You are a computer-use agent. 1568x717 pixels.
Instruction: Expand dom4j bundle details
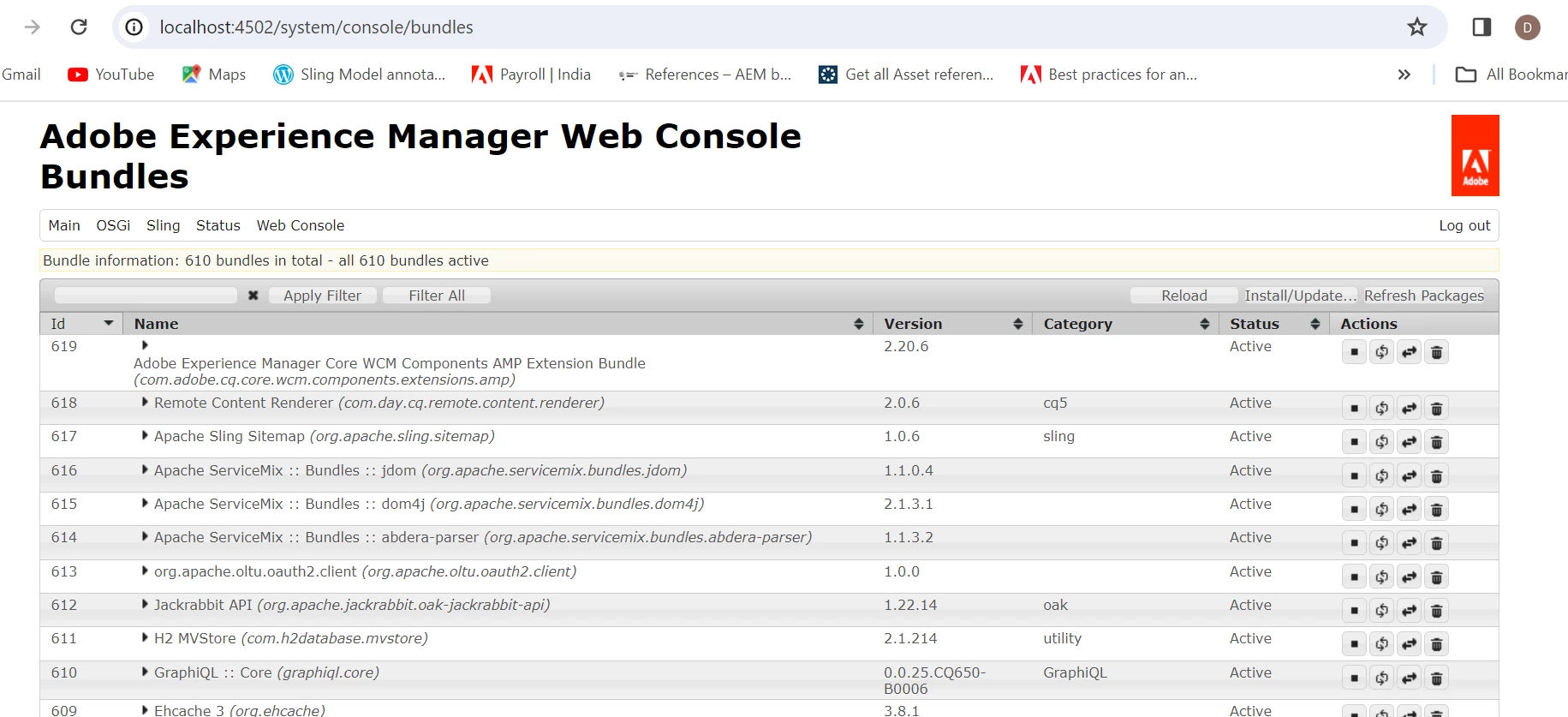tap(145, 503)
